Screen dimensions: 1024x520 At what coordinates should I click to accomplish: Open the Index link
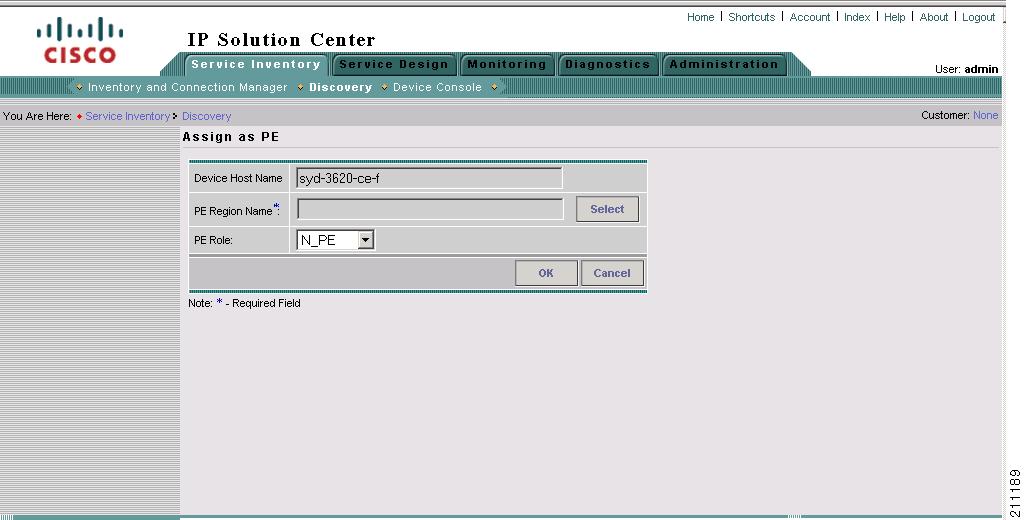pyautogui.click(x=857, y=18)
